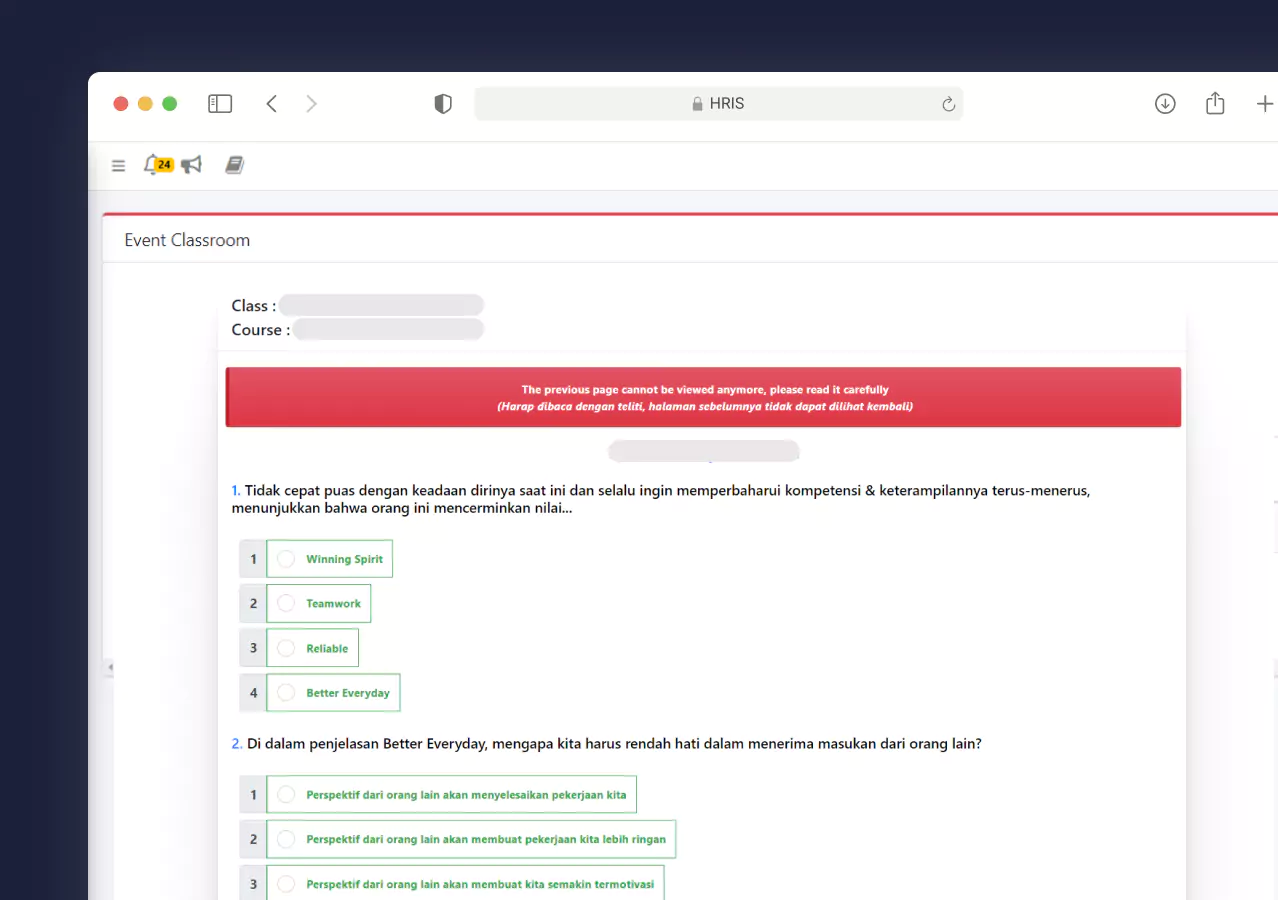
Task: Open the hamburger menu icon
Action: point(118,166)
